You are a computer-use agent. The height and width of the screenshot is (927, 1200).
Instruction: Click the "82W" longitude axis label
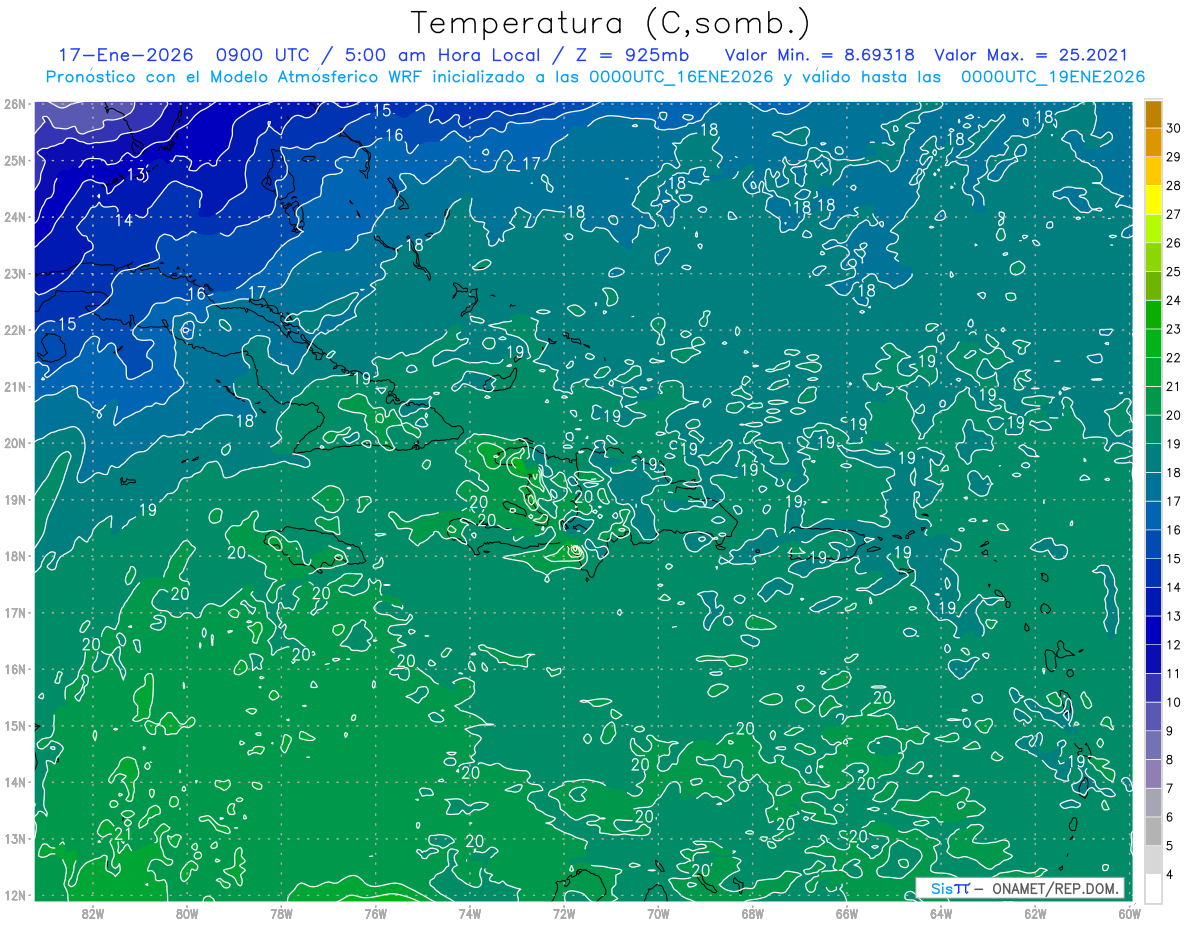click(92, 913)
